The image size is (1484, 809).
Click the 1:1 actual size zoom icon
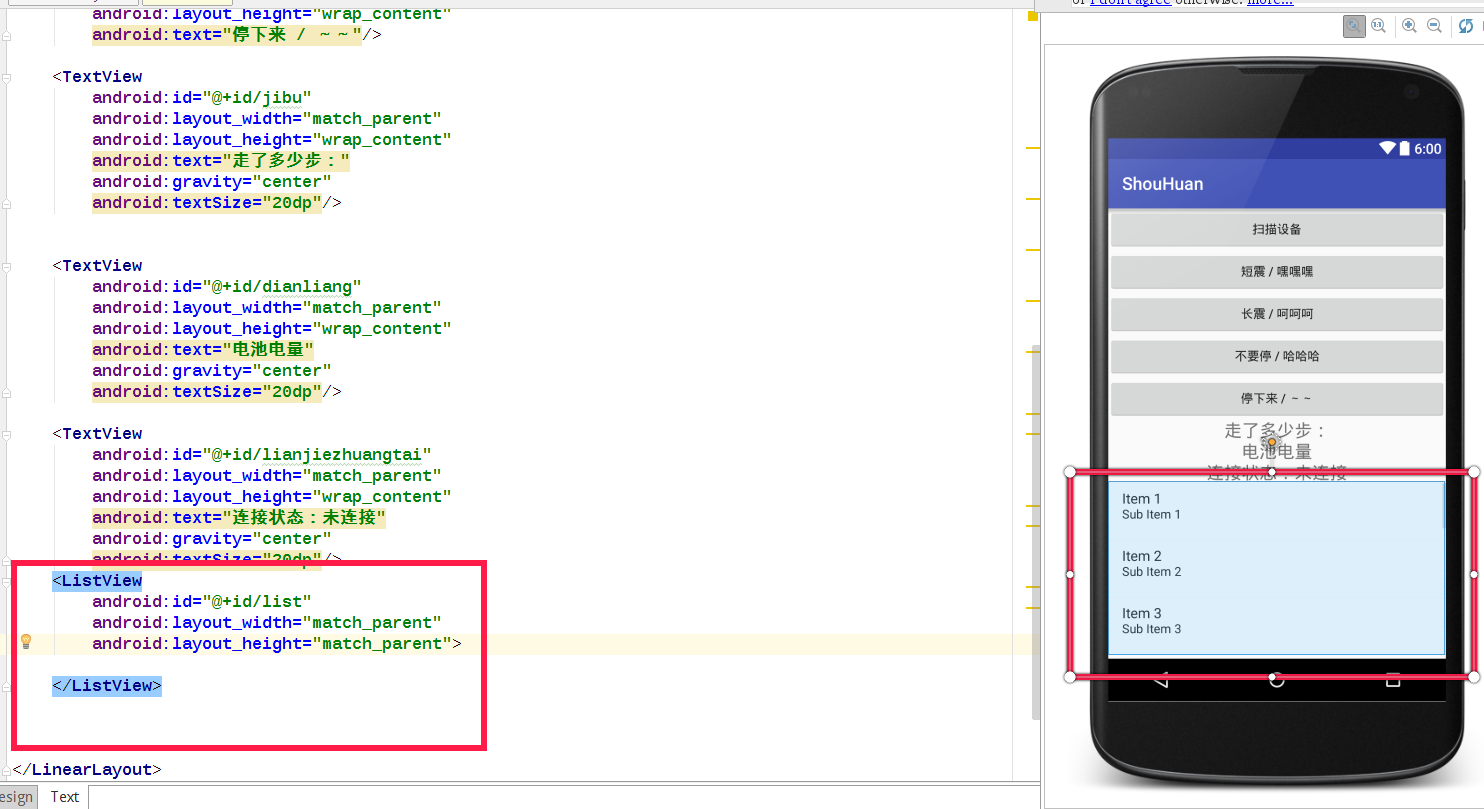tap(1378, 26)
